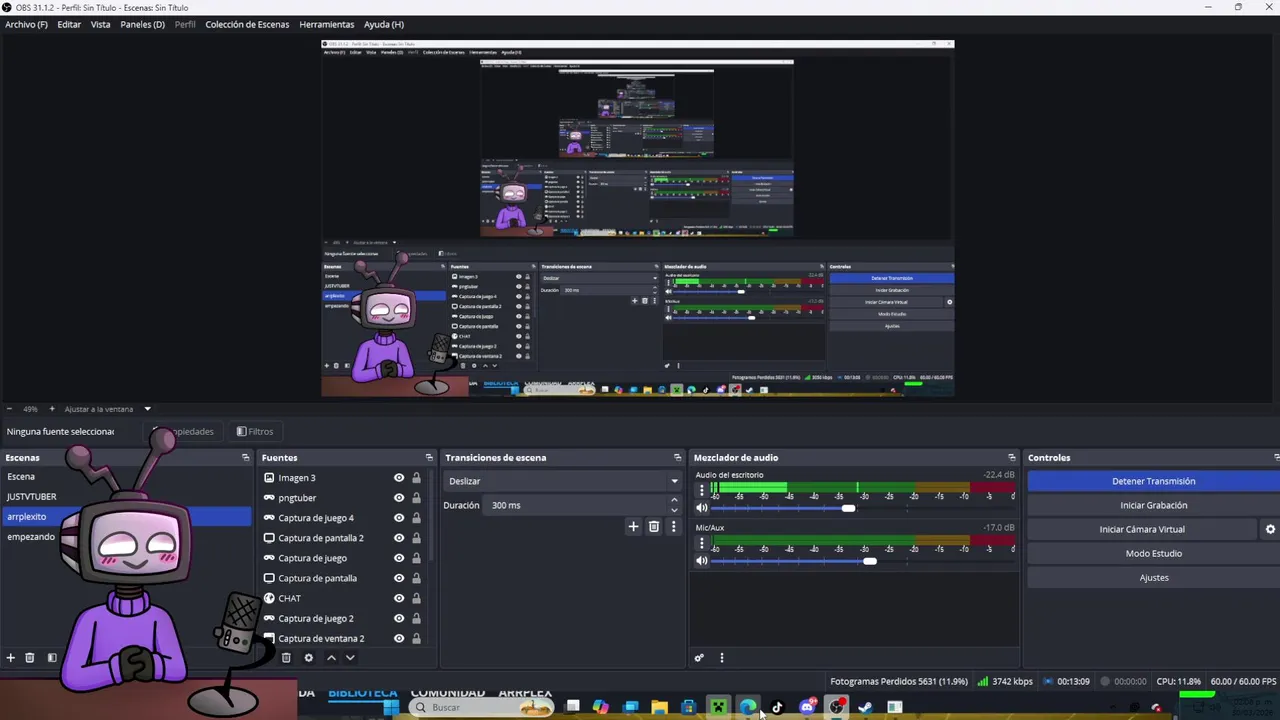1280x720 pixels.
Task: Click the Windows taskbar Buscar box
Action: pyautogui.click(x=480, y=707)
